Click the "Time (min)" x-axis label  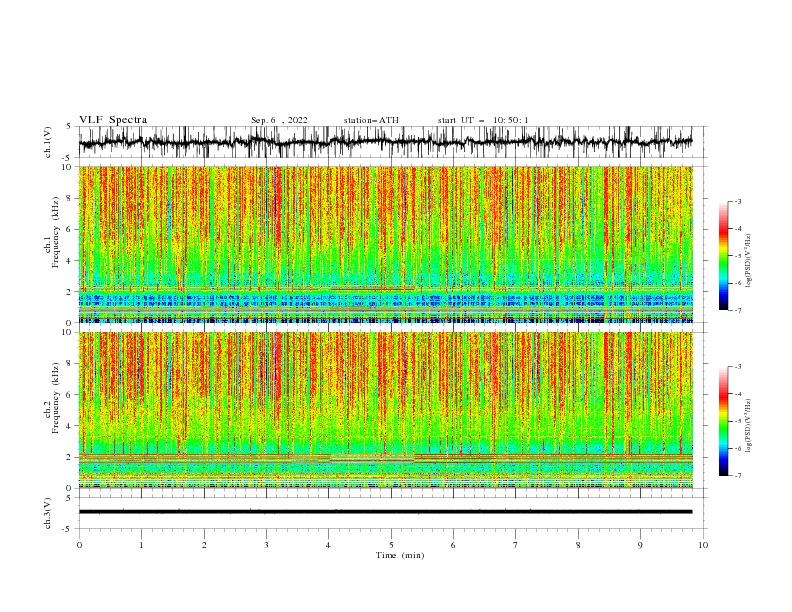(x=400, y=555)
